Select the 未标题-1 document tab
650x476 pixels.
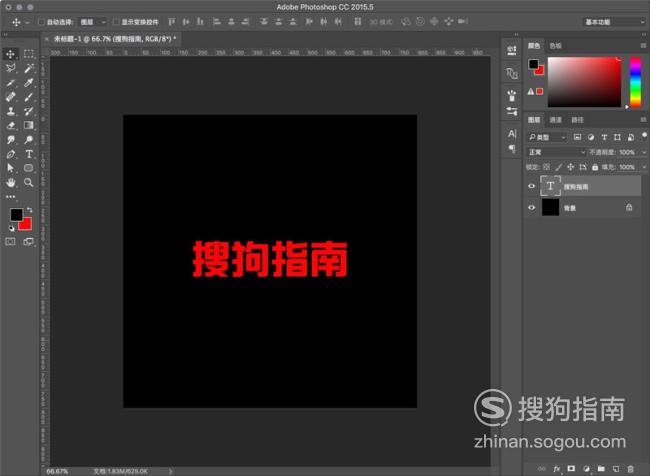tap(115, 39)
